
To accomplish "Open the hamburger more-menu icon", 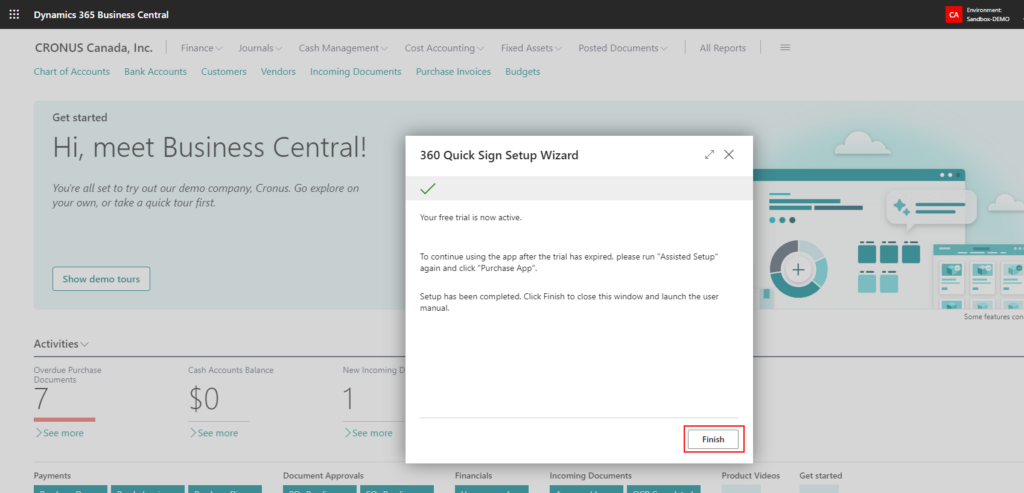I will [x=785, y=48].
